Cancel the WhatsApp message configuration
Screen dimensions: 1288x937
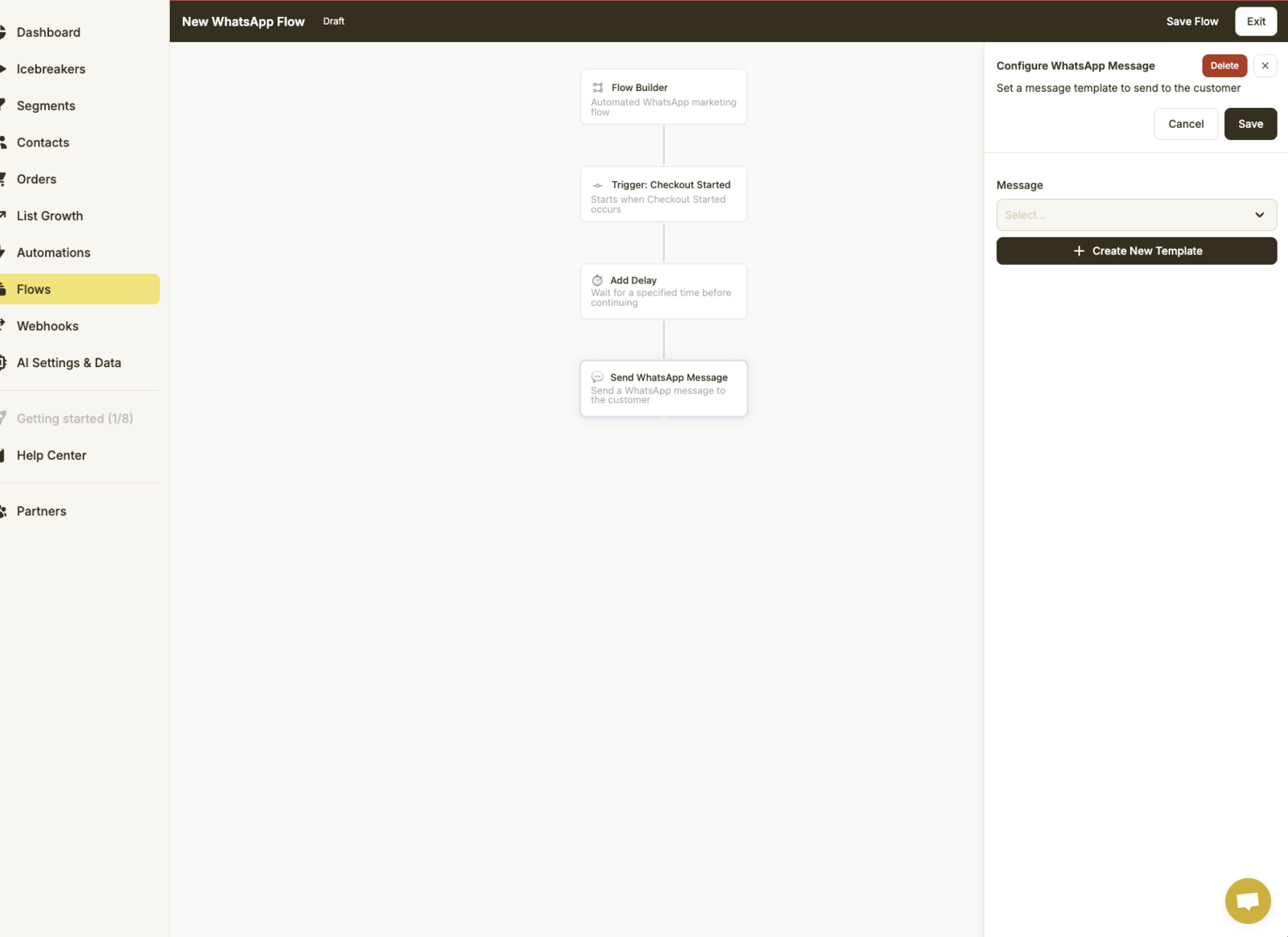[1185, 124]
